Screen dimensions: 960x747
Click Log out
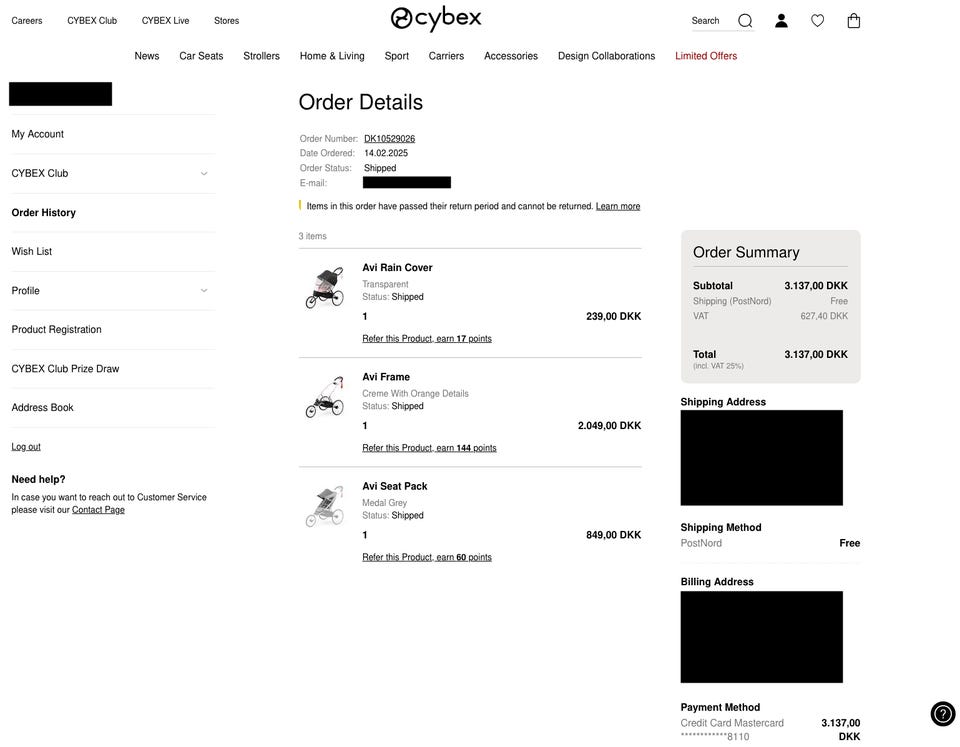click(26, 447)
